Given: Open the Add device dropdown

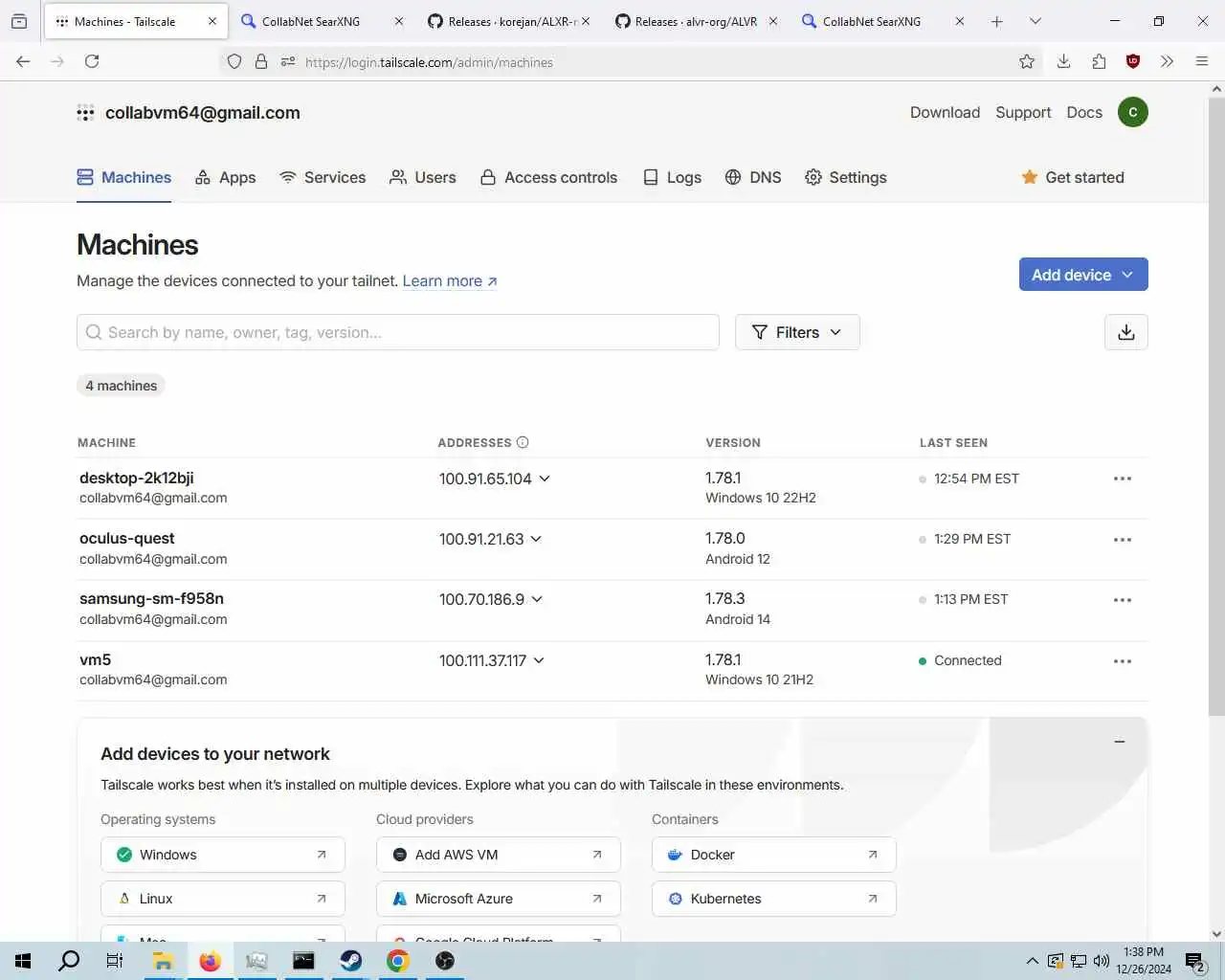Looking at the screenshot, I should tap(1083, 275).
